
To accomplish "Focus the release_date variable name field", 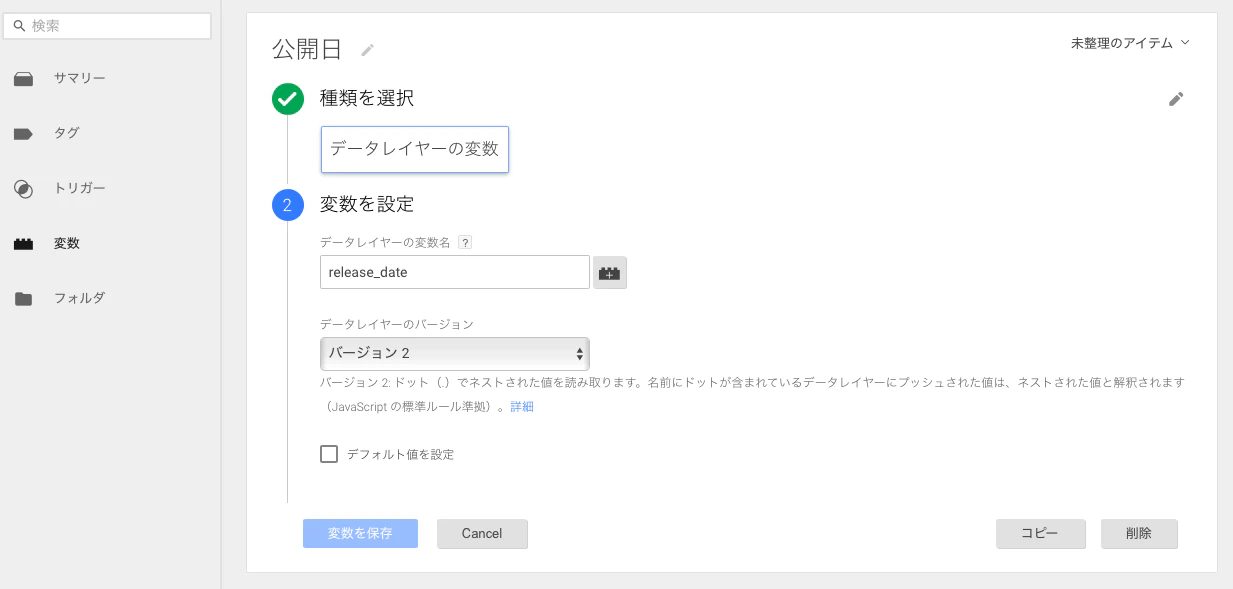I will click(x=455, y=272).
